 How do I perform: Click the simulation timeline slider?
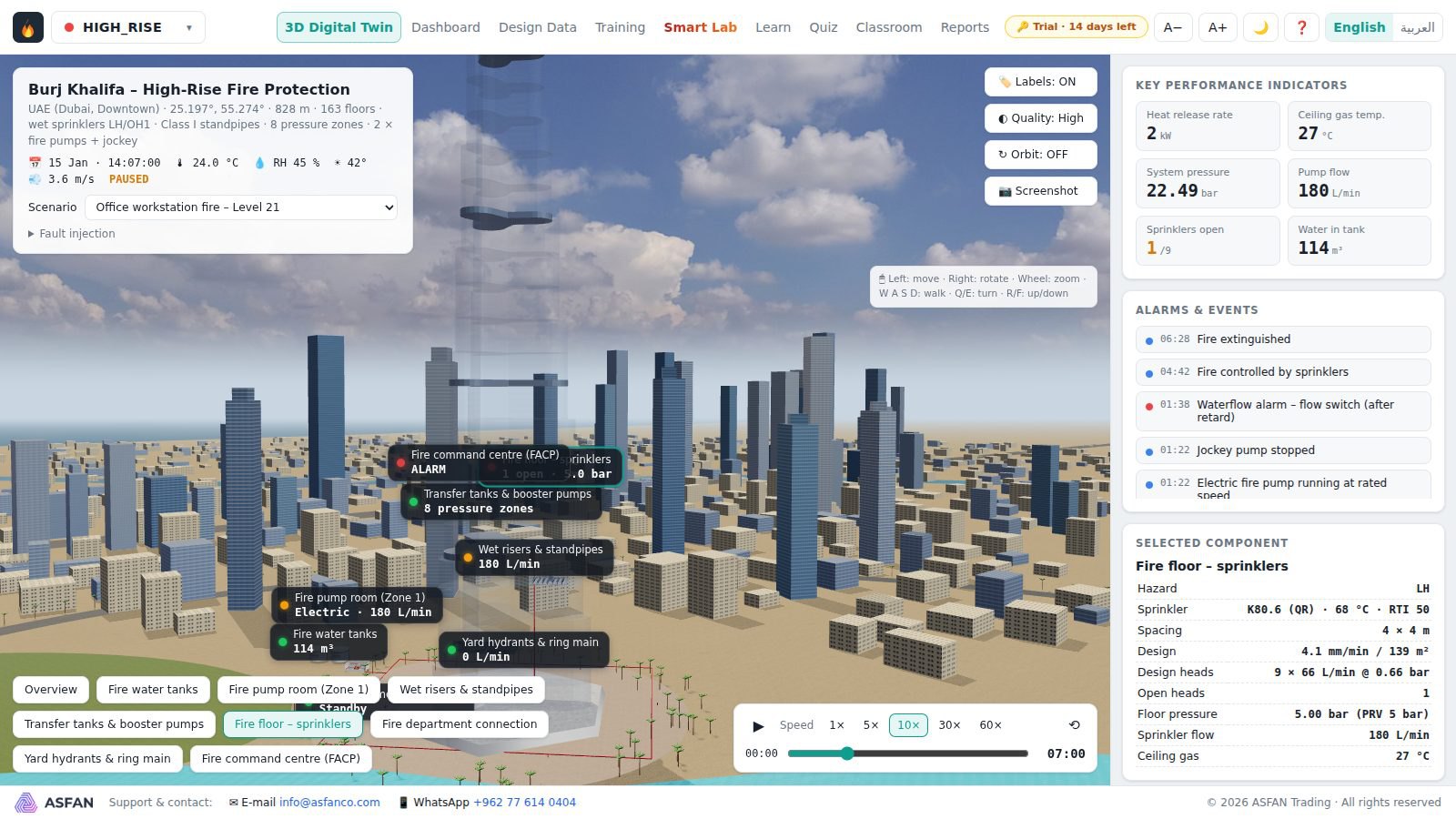point(907,753)
